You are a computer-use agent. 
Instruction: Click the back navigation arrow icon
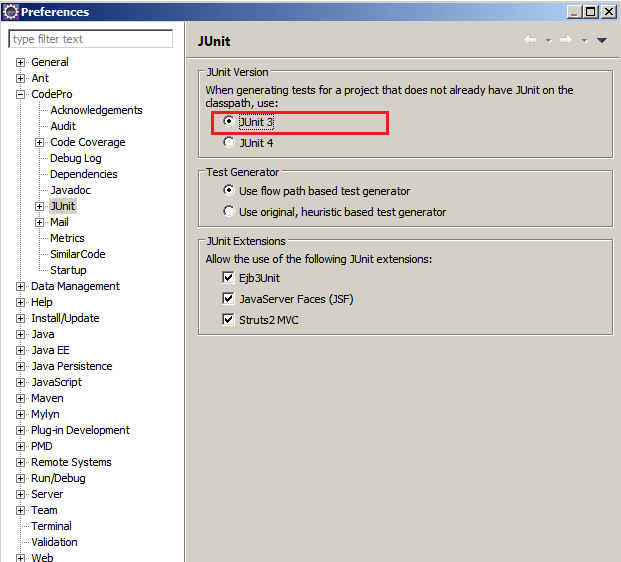(x=530, y=40)
